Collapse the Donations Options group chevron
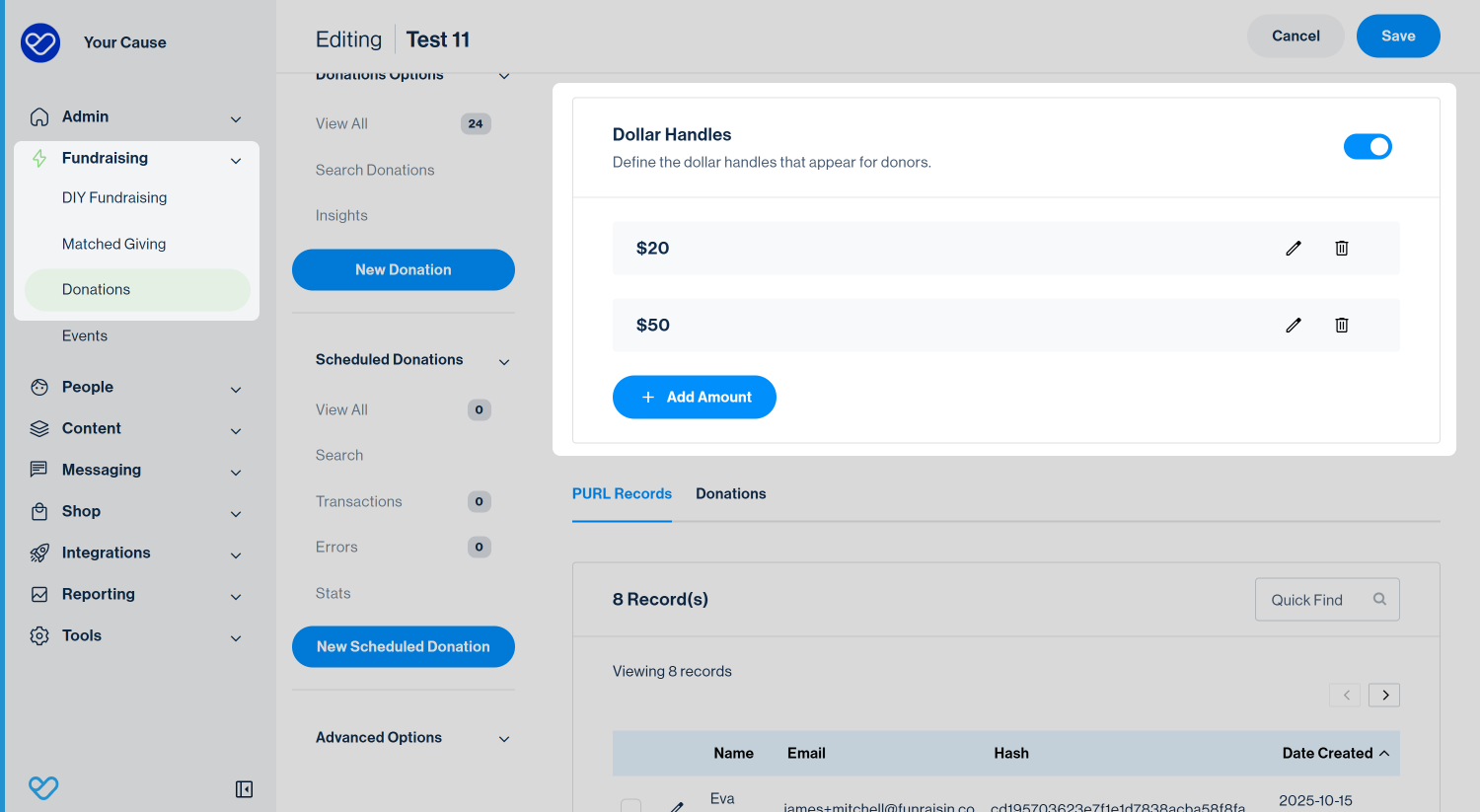The height and width of the screenshot is (812, 1480). pos(504,76)
